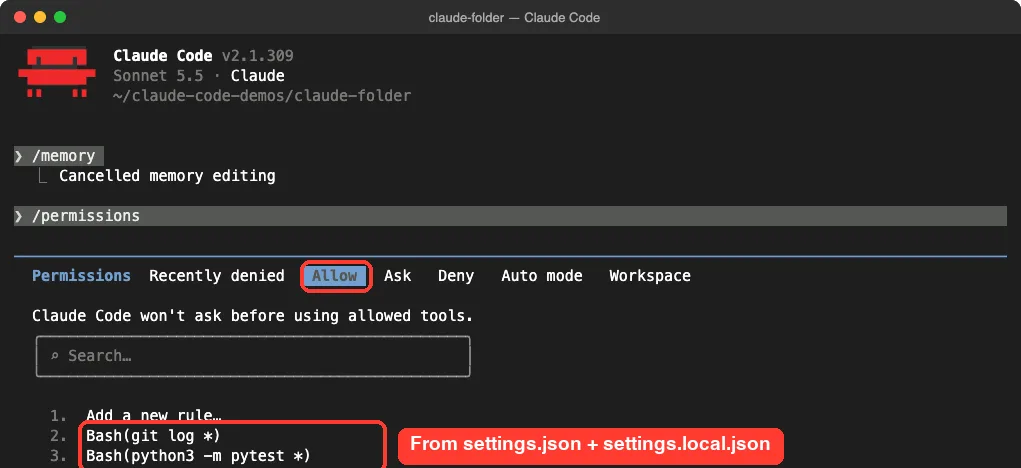Close the terminal window with red button

[x=20, y=18]
